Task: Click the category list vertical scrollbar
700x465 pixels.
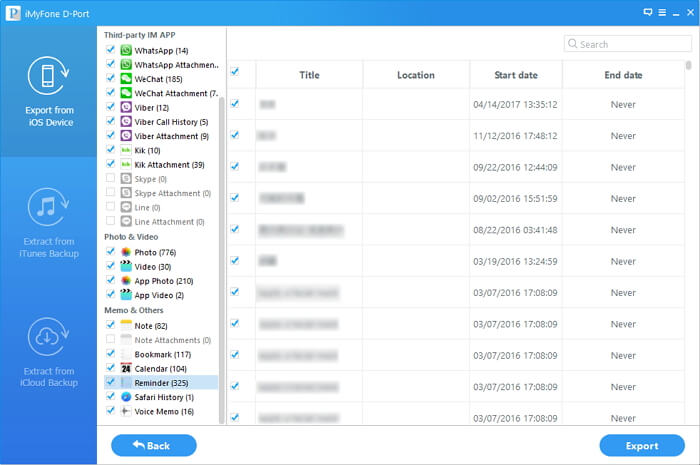Action: (x=221, y=260)
